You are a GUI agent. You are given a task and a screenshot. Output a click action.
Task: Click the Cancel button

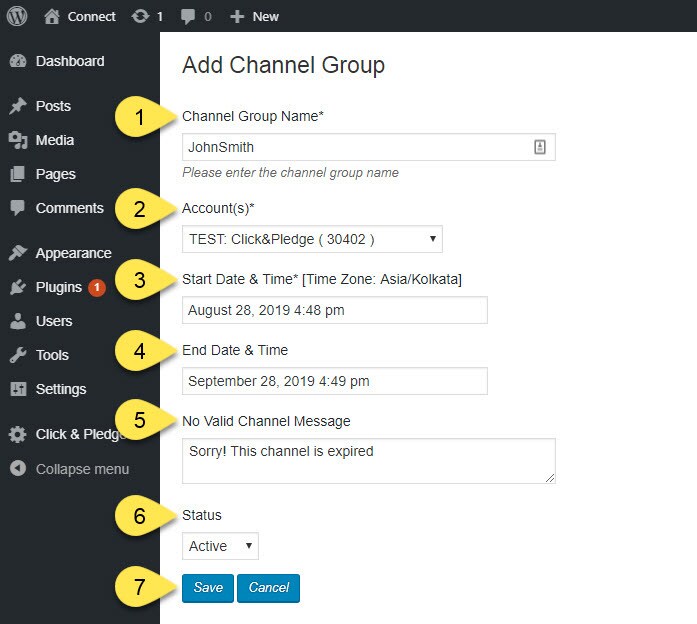click(x=268, y=588)
